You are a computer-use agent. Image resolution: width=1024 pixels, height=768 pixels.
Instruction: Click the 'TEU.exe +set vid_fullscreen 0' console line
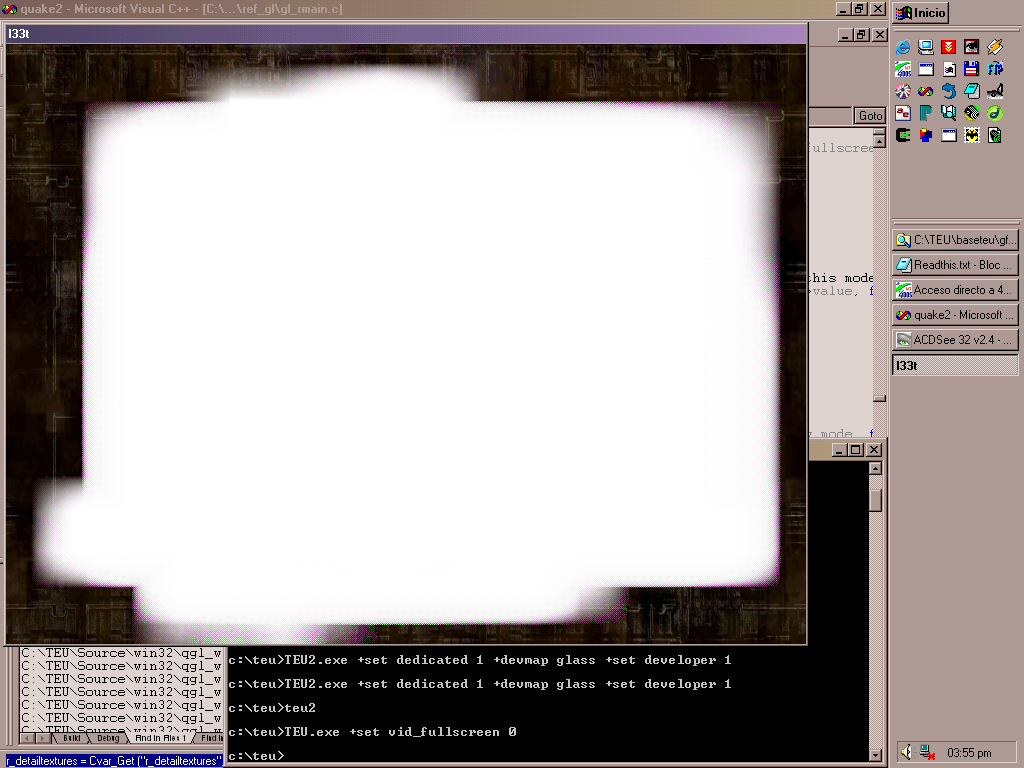[373, 732]
